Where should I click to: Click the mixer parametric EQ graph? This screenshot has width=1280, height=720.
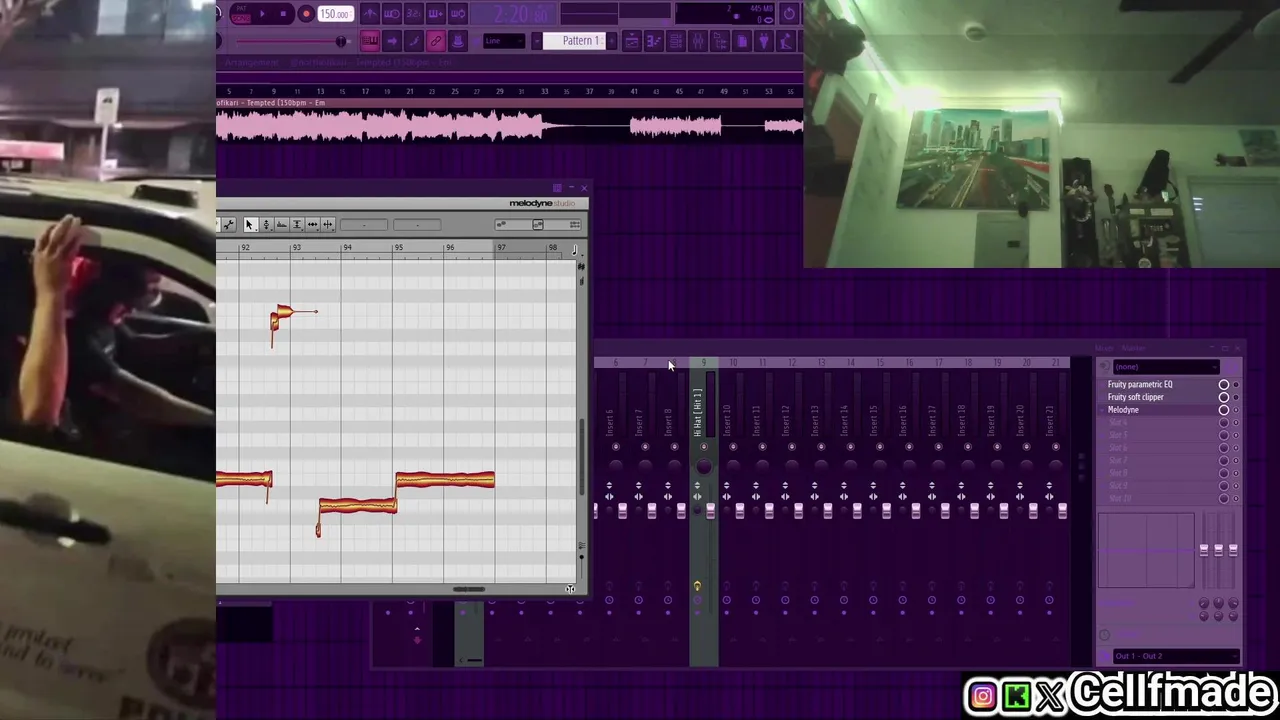[x=1146, y=550]
